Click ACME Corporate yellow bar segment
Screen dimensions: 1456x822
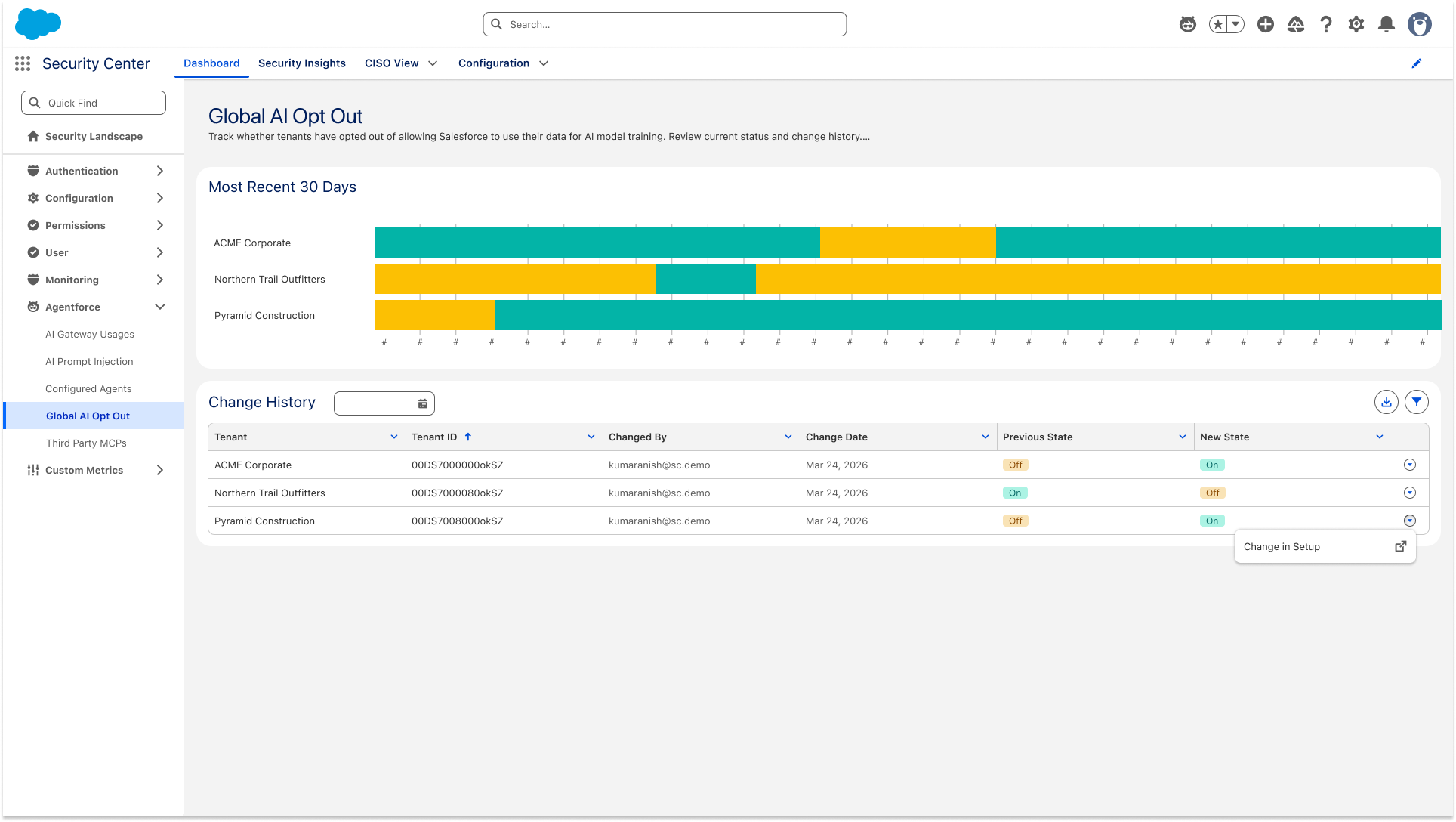(908, 243)
